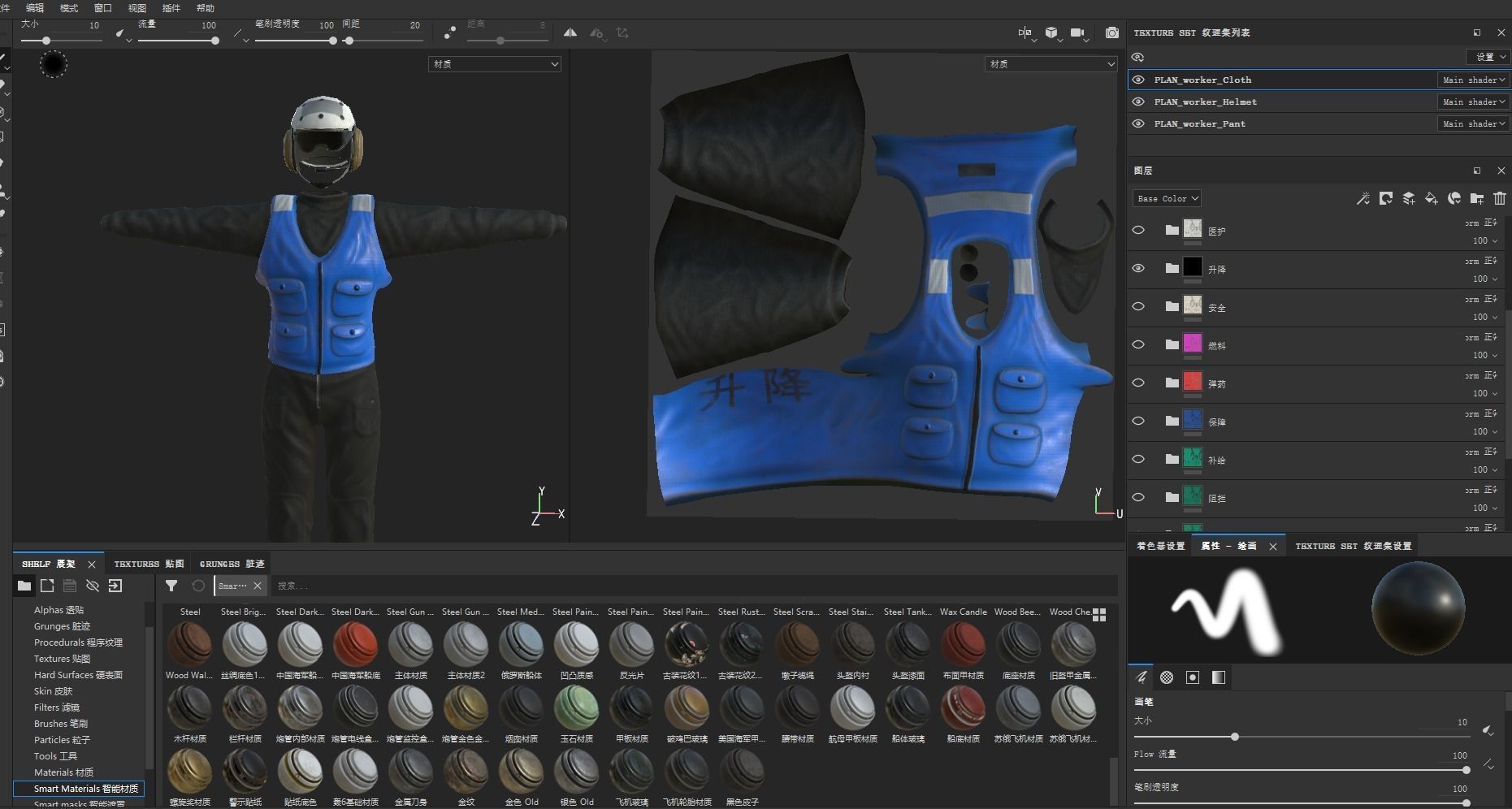Click the shelf search input field
The height and width of the screenshot is (809, 1512).
694,586
